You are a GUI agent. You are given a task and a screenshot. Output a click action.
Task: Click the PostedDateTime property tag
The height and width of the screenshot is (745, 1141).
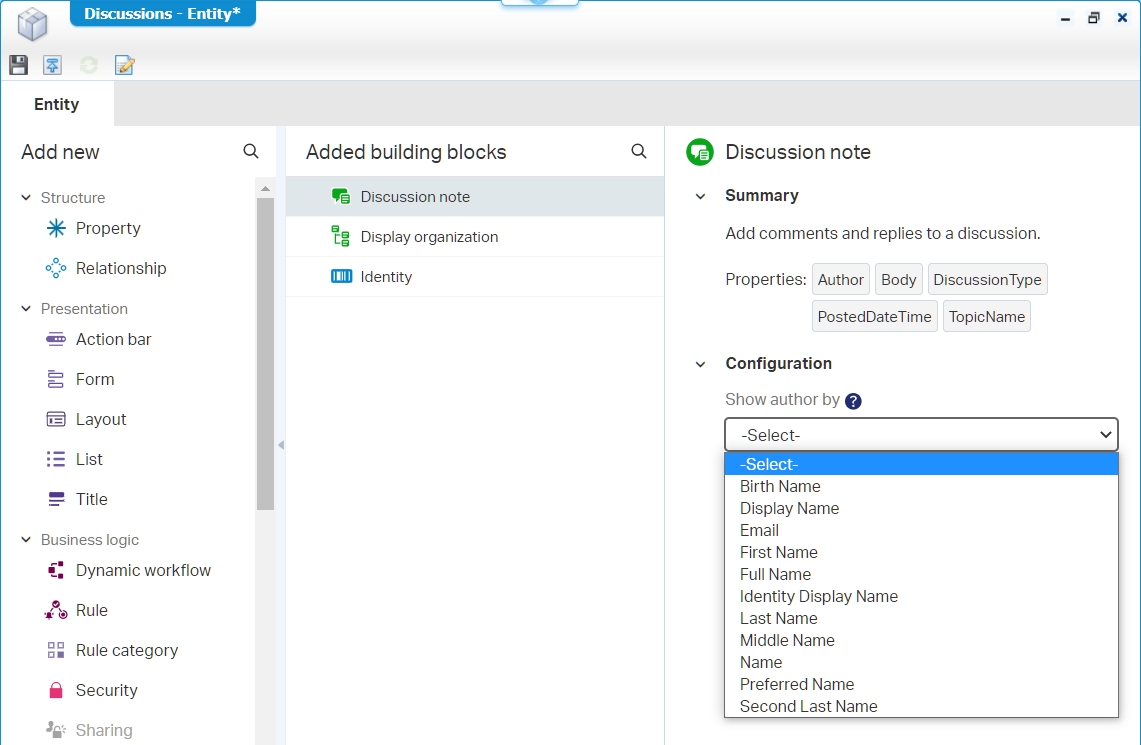(874, 317)
